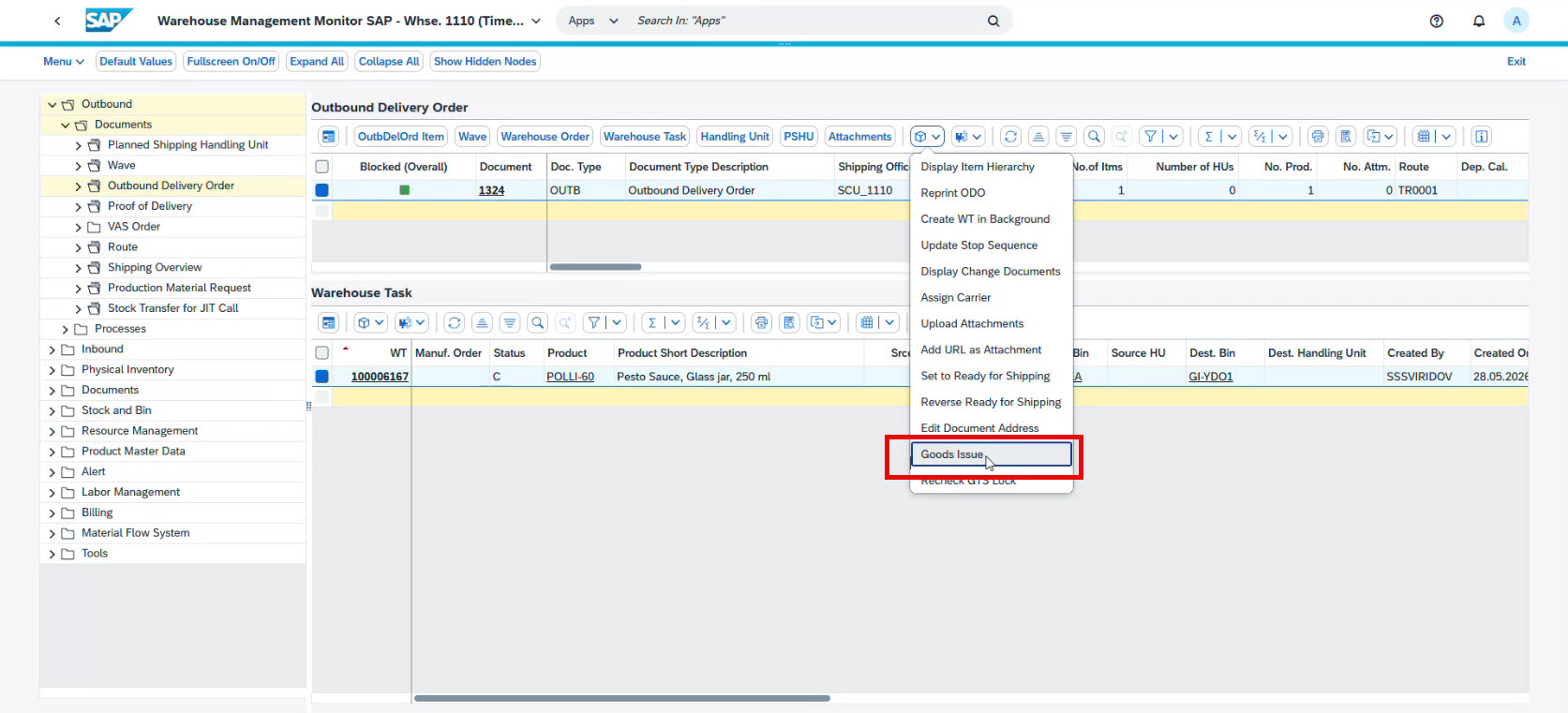Image resolution: width=1568 pixels, height=713 pixels.
Task: Open title dropdown next to Warehouse Management Monitor
Action: 536,21
